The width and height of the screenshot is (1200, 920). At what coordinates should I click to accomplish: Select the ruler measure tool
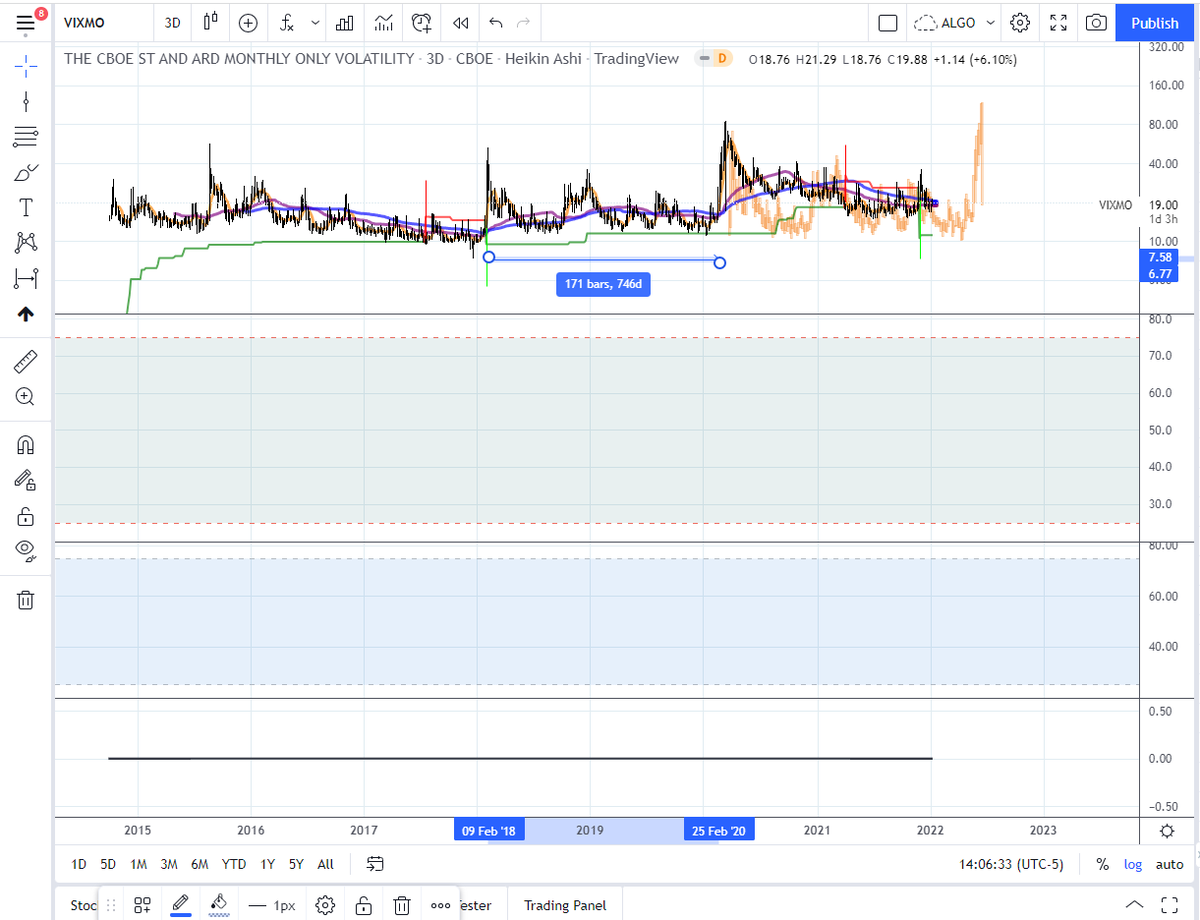[x=26, y=360]
